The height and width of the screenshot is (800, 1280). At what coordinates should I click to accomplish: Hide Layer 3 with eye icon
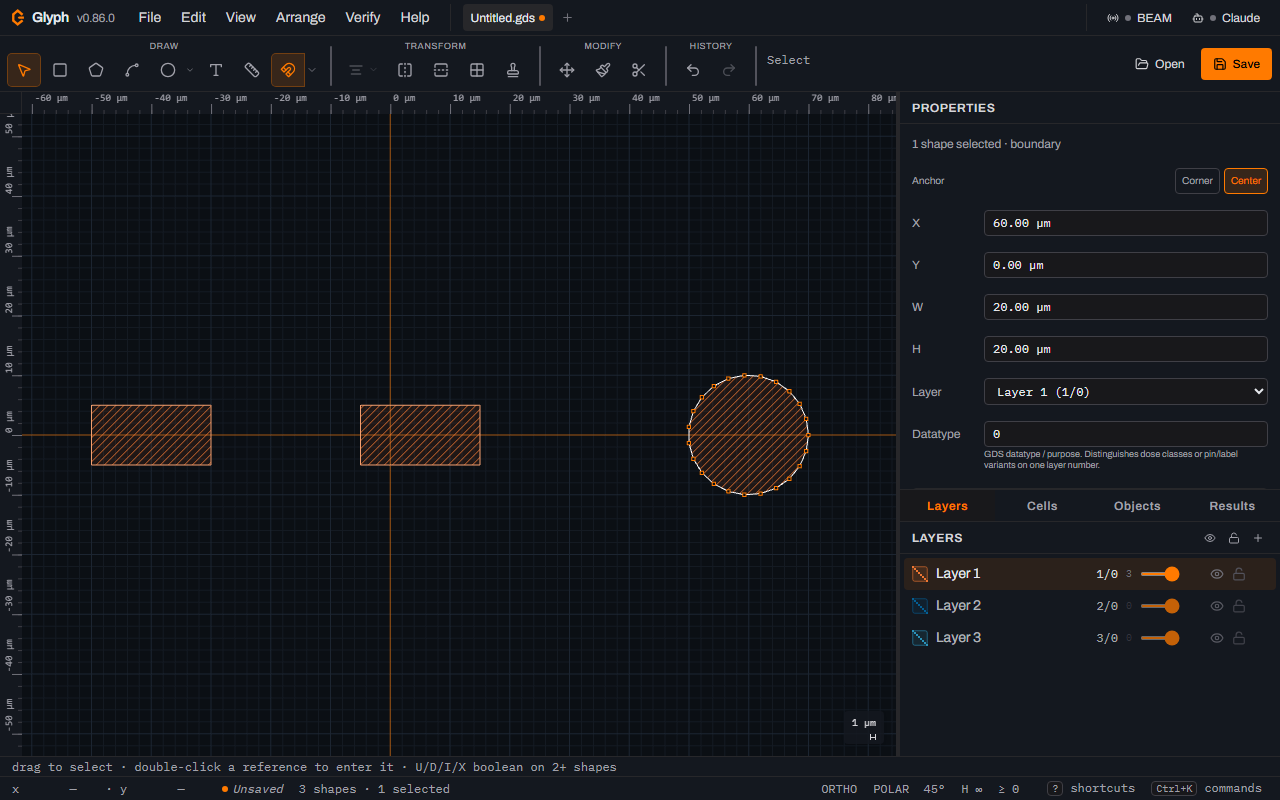coord(1217,638)
